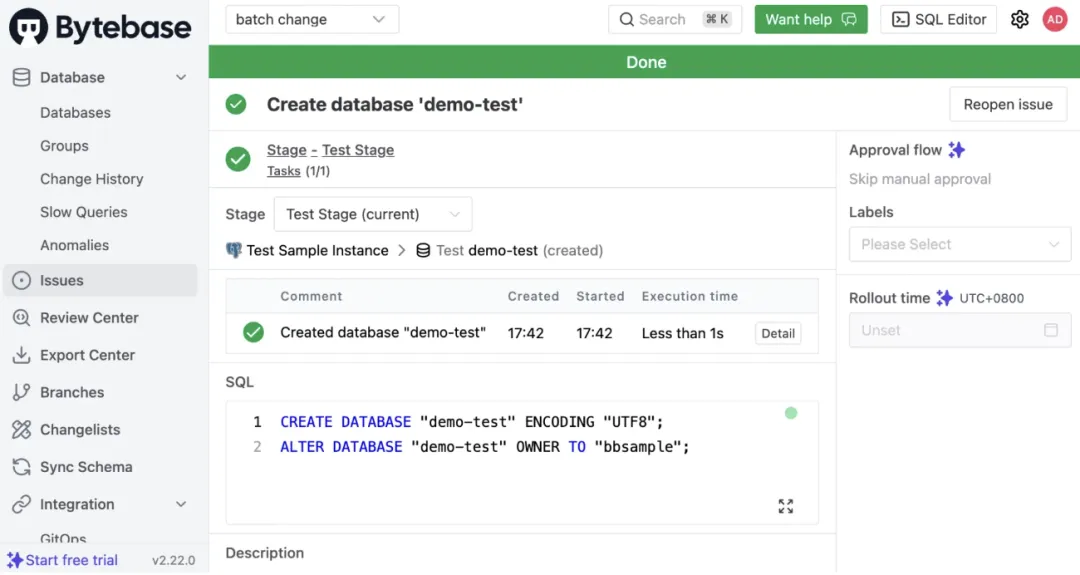Open the Test Stage (current) dropdown
Image resolution: width=1080 pixels, height=575 pixels.
373,214
